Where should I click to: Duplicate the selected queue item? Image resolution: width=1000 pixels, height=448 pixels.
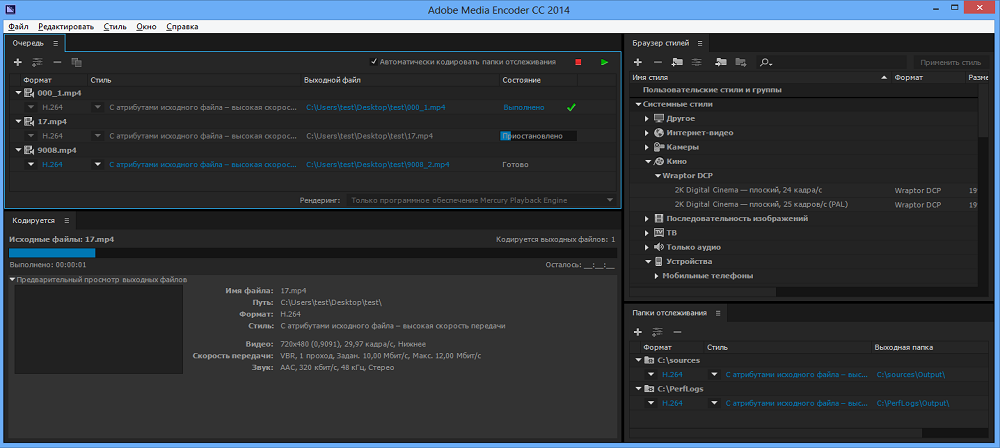pyautogui.click(x=77, y=63)
